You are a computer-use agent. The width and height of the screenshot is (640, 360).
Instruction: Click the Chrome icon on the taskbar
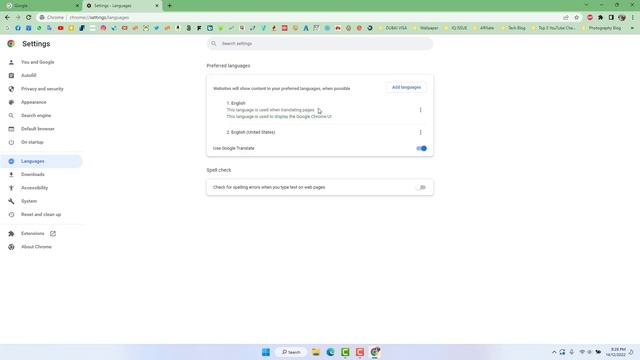pos(375,352)
